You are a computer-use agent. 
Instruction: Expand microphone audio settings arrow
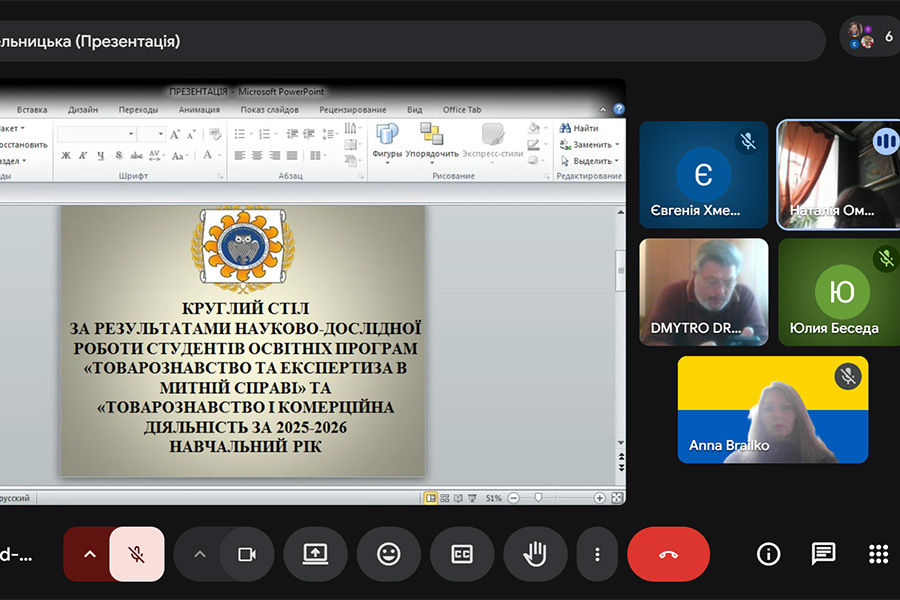click(x=89, y=554)
